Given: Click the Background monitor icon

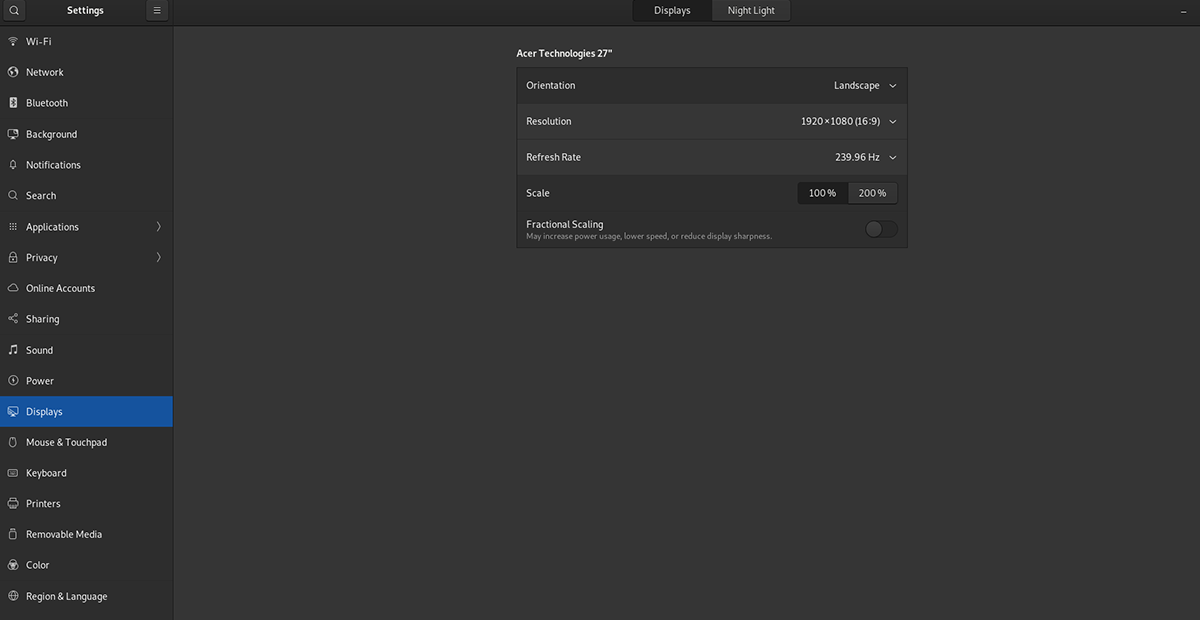Looking at the screenshot, I should [x=13, y=134].
